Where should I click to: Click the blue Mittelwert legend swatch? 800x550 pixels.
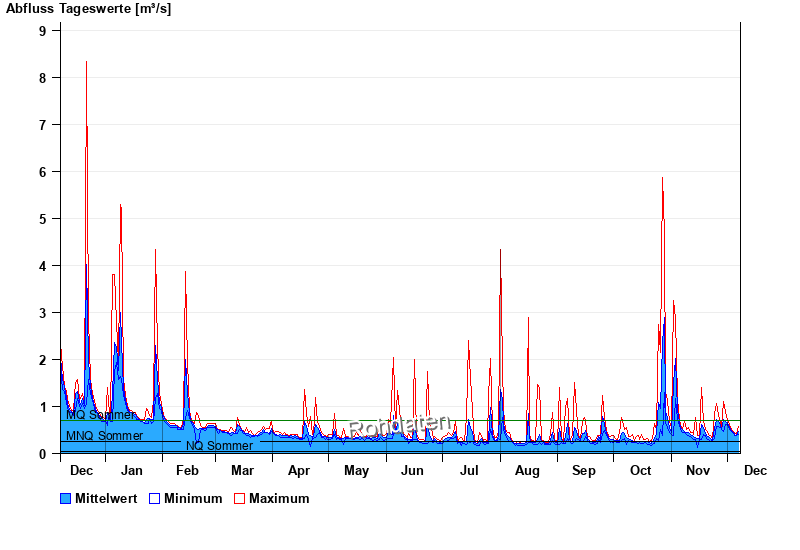[x=66, y=498]
